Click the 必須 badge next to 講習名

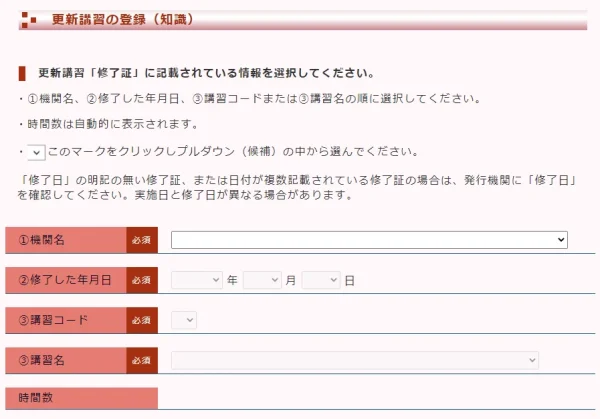coord(142,359)
